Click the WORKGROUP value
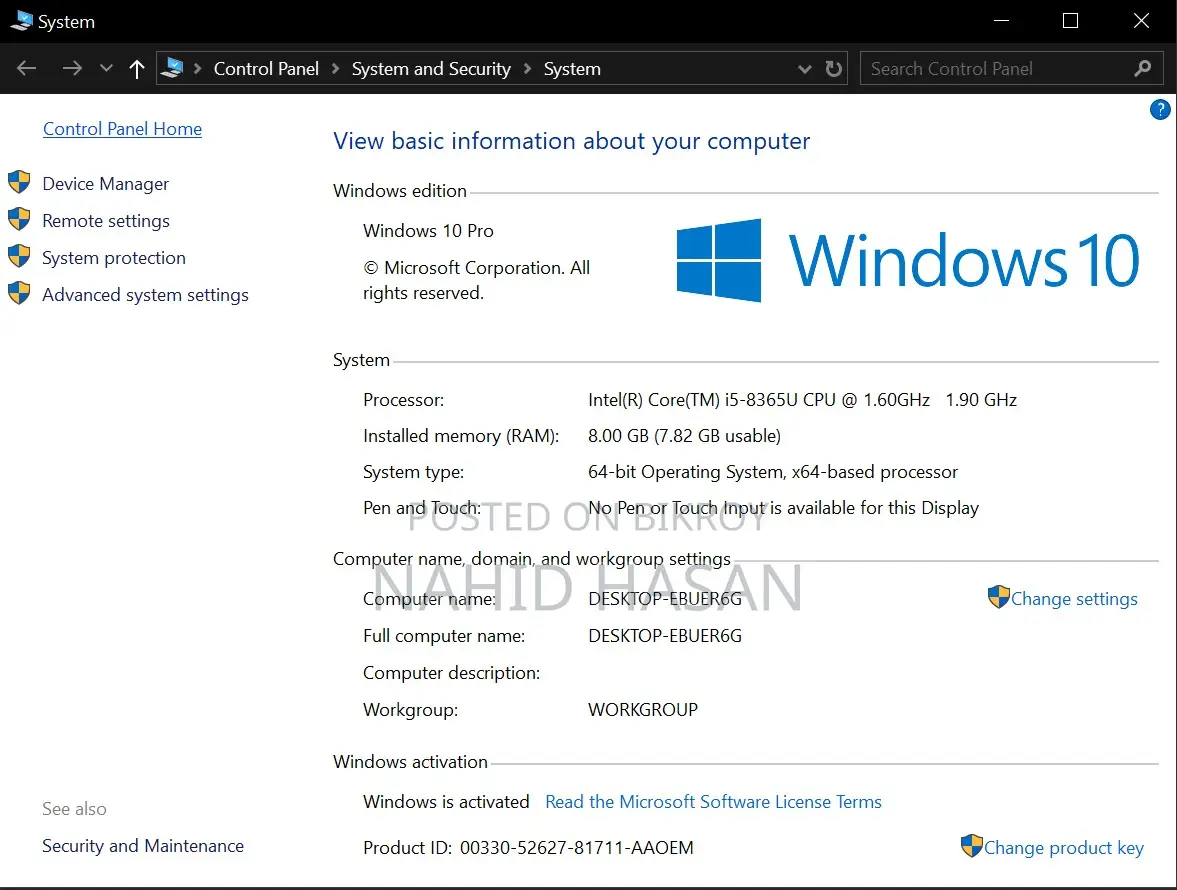 click(x=643, y=710)
